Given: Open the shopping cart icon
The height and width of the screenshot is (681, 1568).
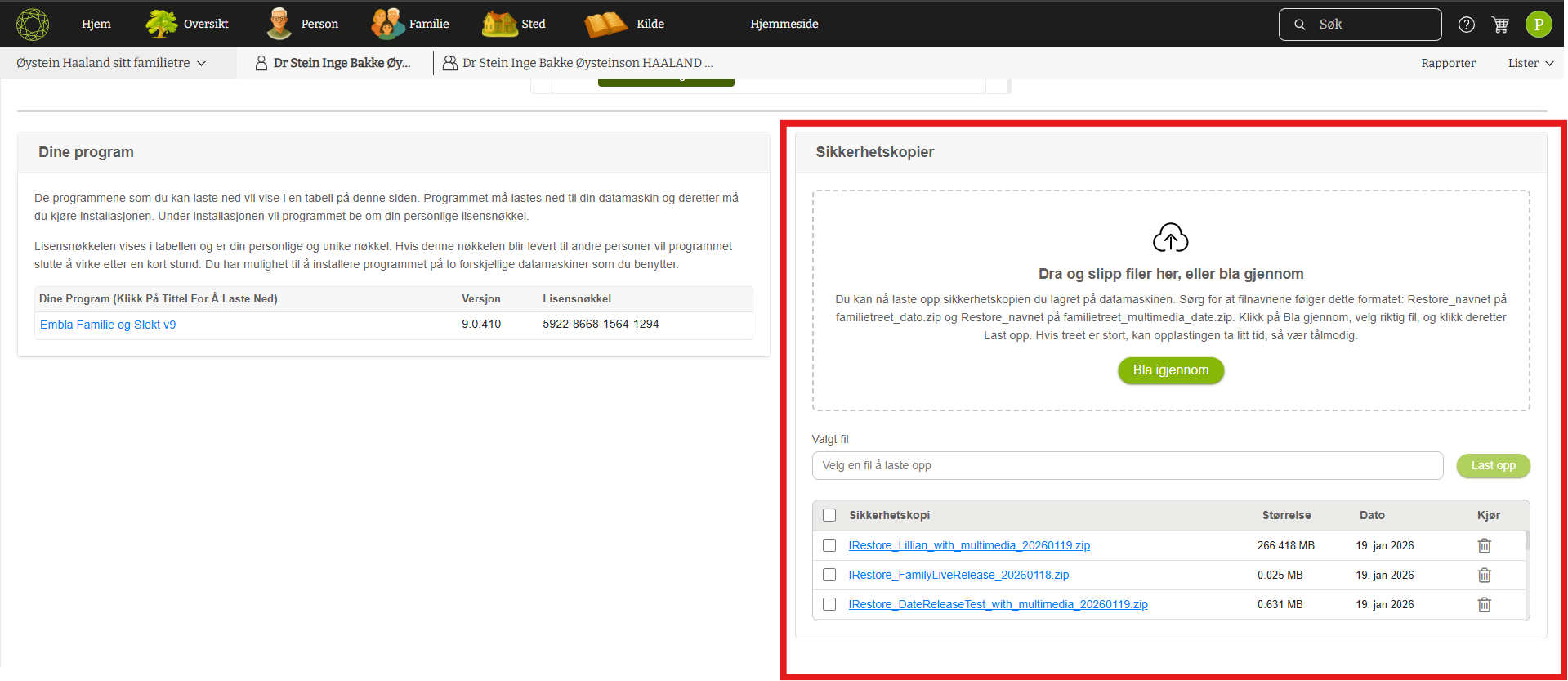Looking at the screenshot, I should pyautogui.click(x=1500, y=25).
